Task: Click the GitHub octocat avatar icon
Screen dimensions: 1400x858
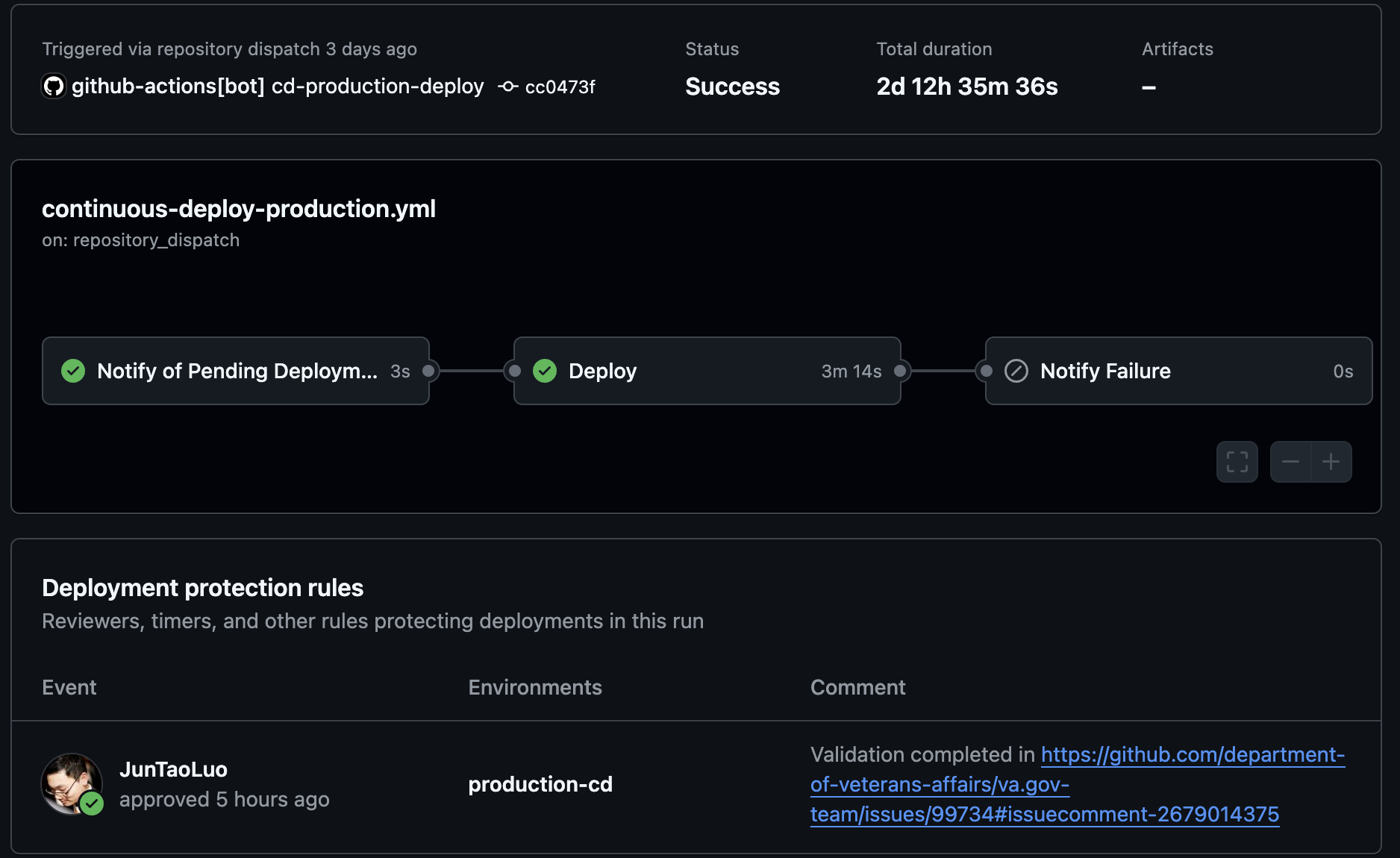Action: tap(53, 86)
